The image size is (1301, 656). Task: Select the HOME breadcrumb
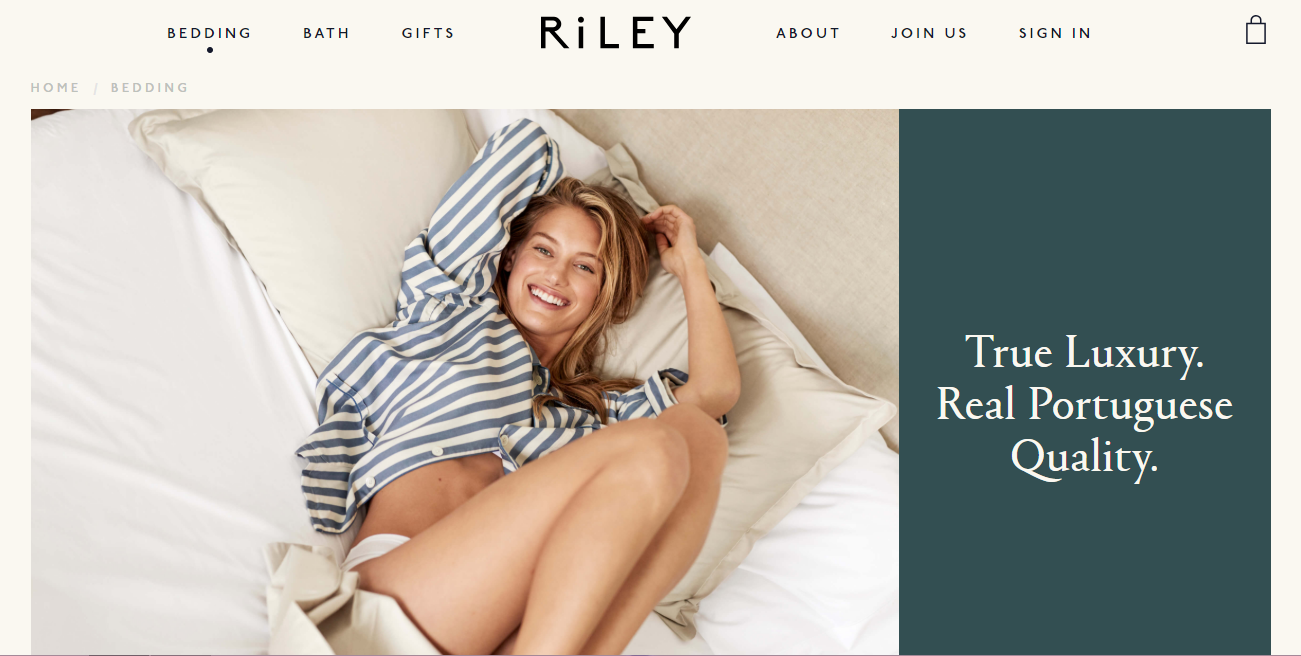coord(55,88)
